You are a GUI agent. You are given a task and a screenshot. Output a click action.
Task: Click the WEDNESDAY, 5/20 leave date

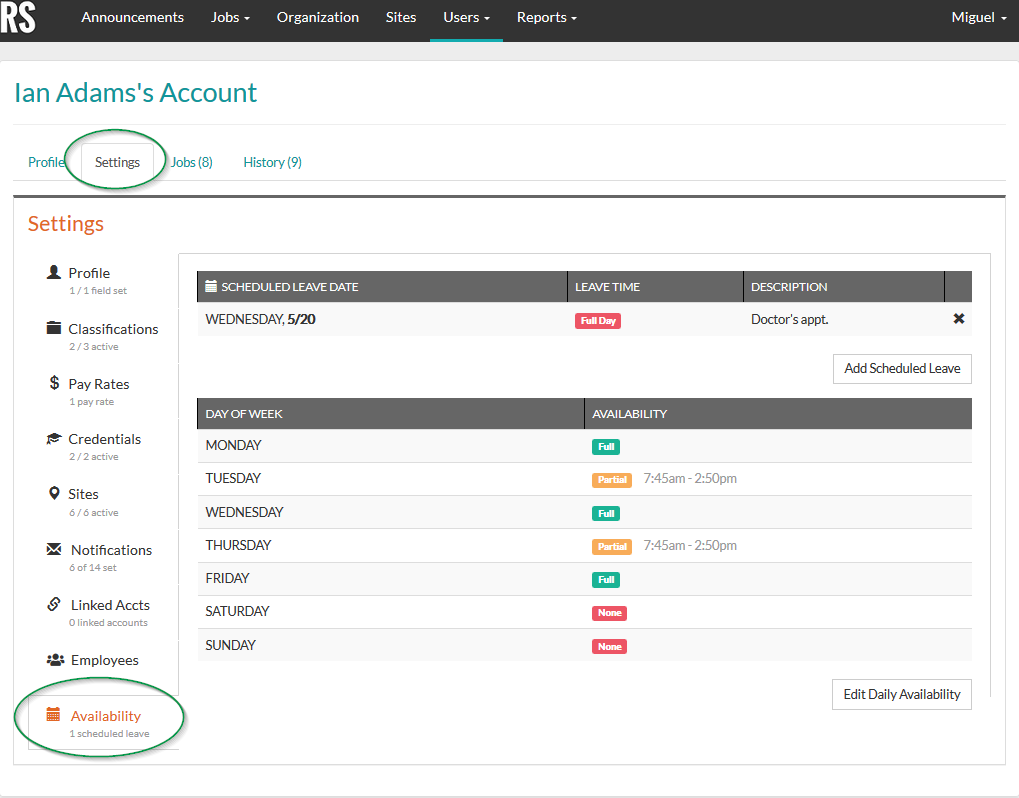pos(261,319)
